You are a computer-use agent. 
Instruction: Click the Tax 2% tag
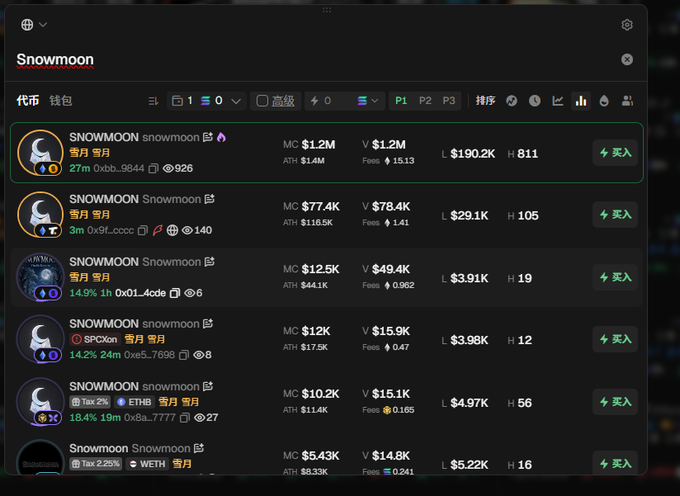[x=90, y=402]
